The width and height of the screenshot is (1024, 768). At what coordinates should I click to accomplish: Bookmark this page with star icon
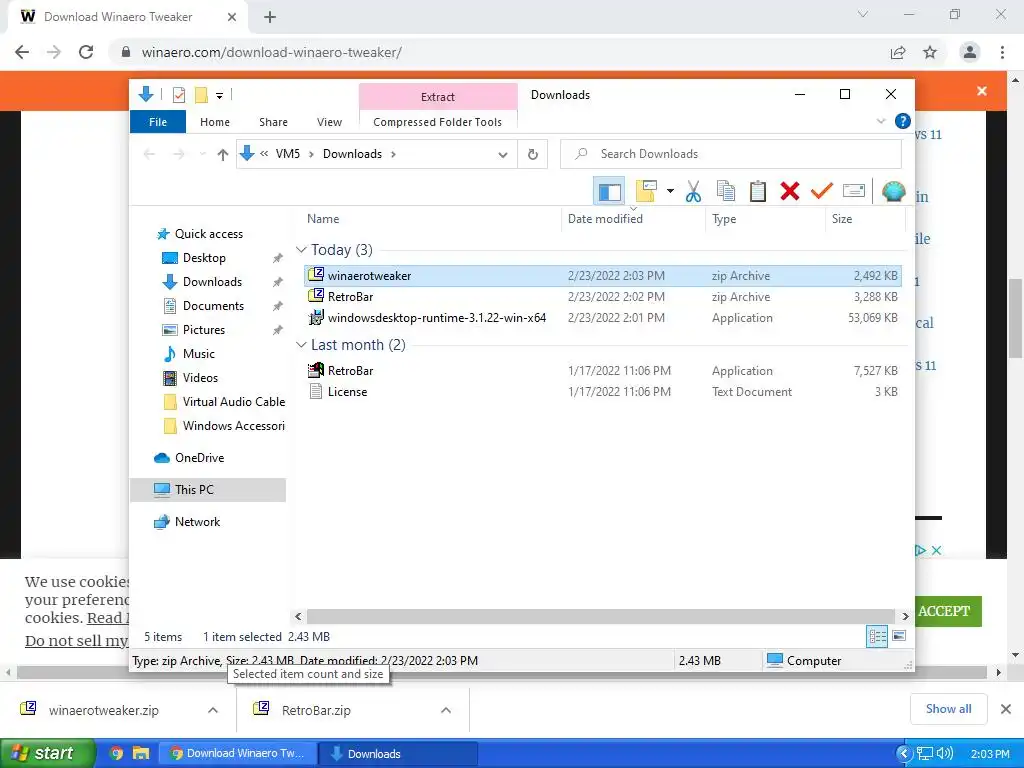[x=930, y=52]
